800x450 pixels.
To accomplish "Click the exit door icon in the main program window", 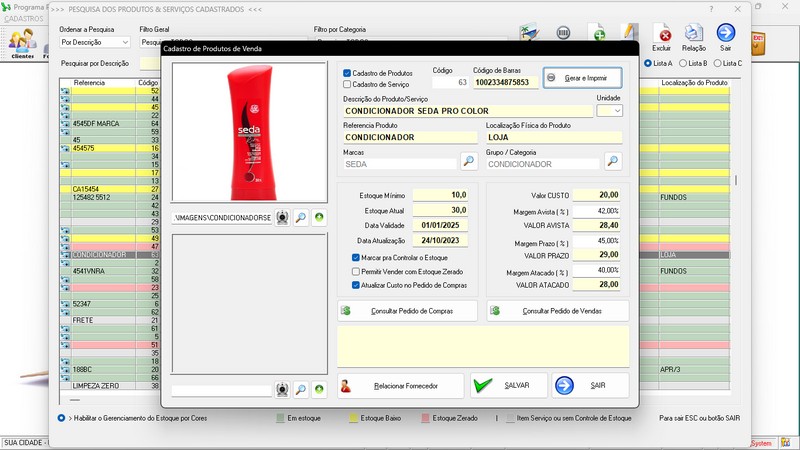I will point(758,44).
